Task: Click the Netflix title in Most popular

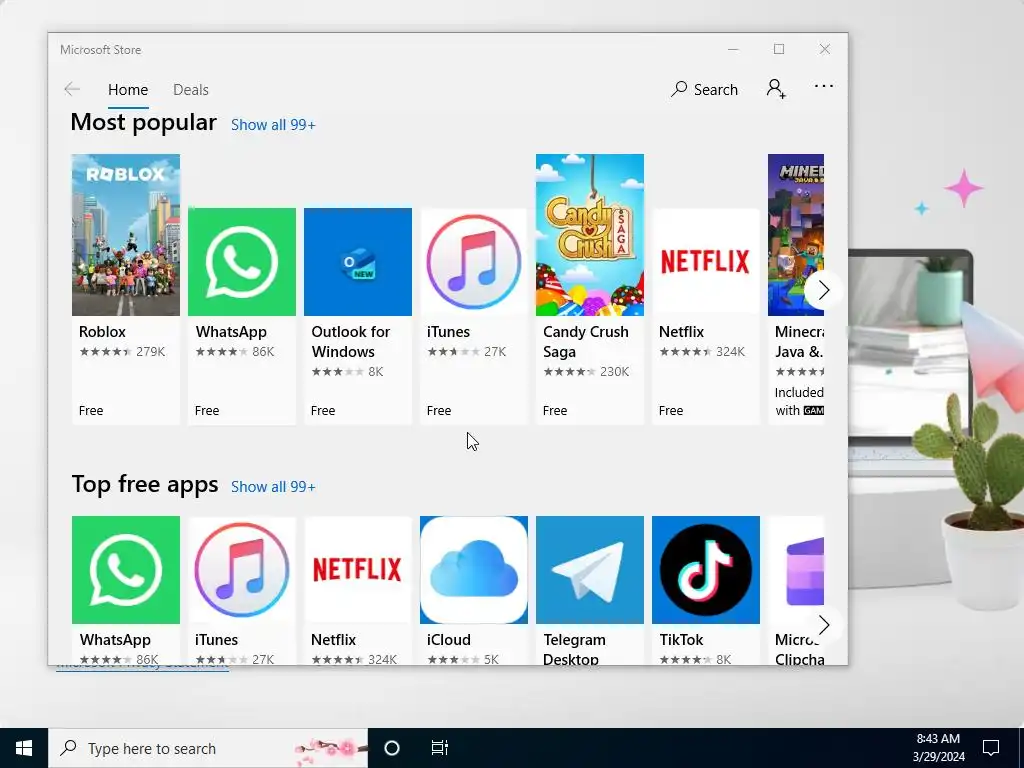Action: (x=681, y=332)
